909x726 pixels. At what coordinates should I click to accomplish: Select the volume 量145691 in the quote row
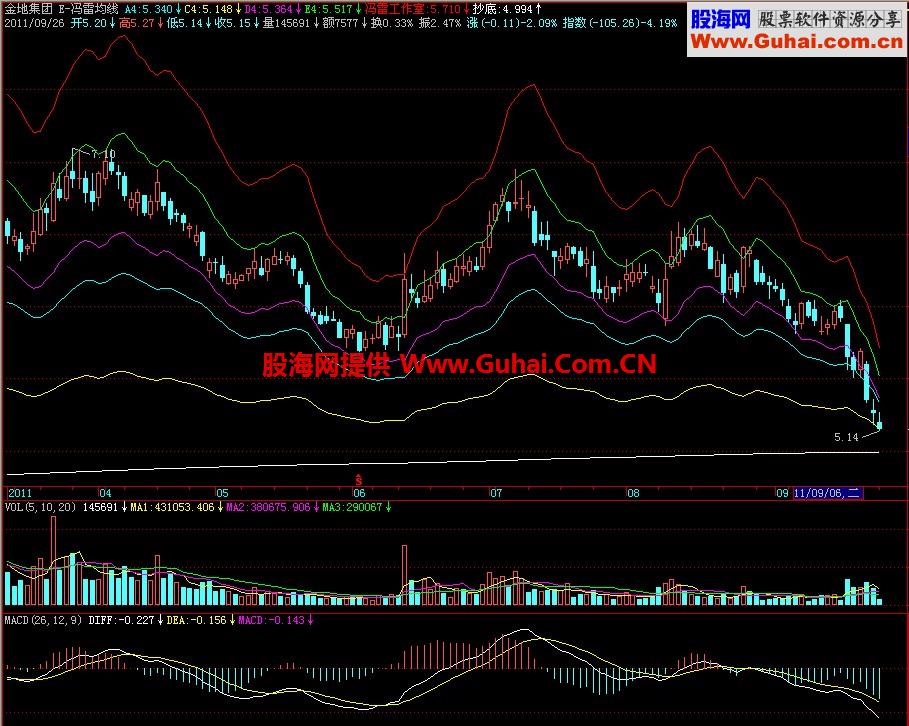[x=286, y=23]
